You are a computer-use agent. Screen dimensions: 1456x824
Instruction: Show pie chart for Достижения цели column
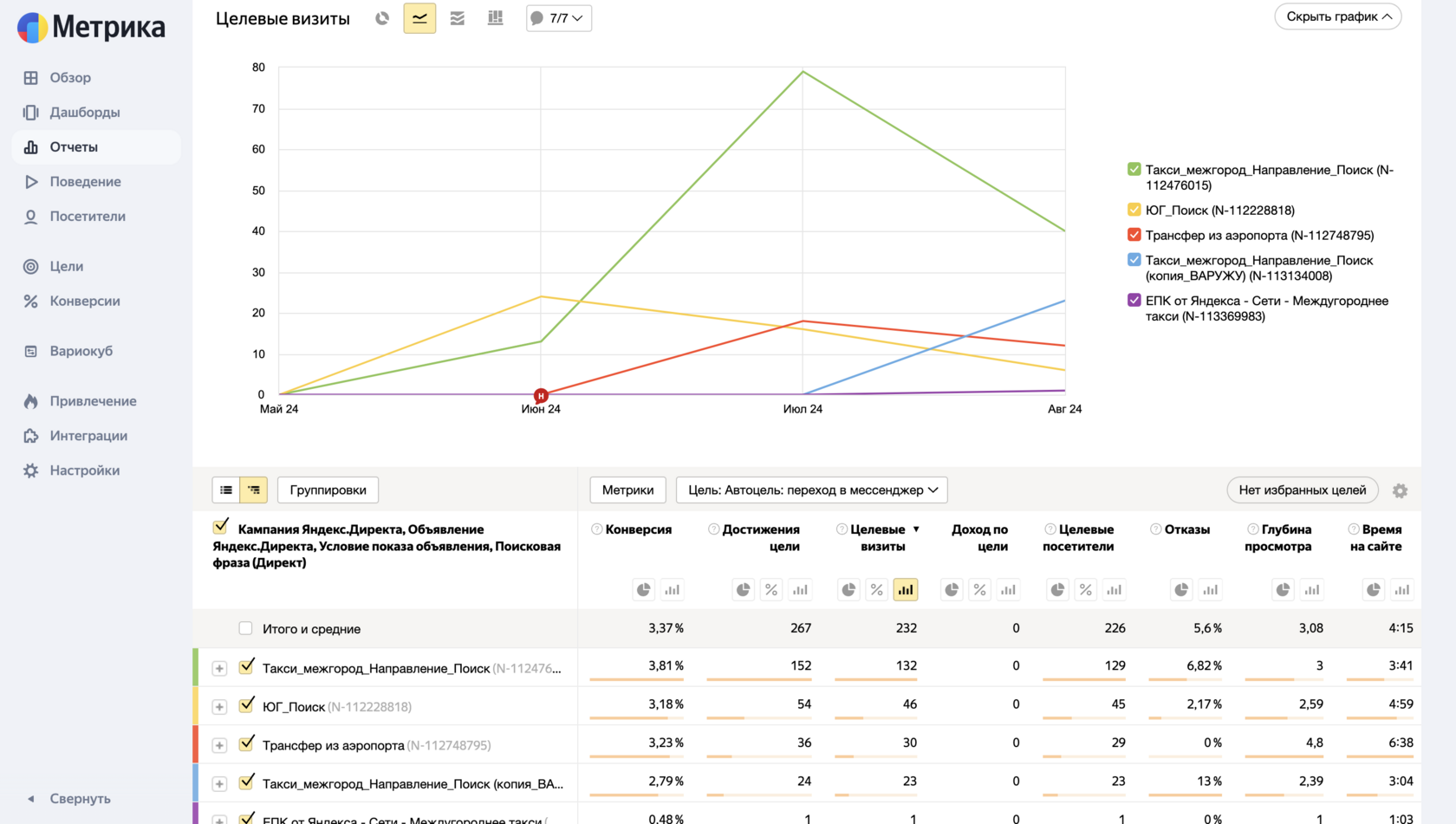point(744,590)
